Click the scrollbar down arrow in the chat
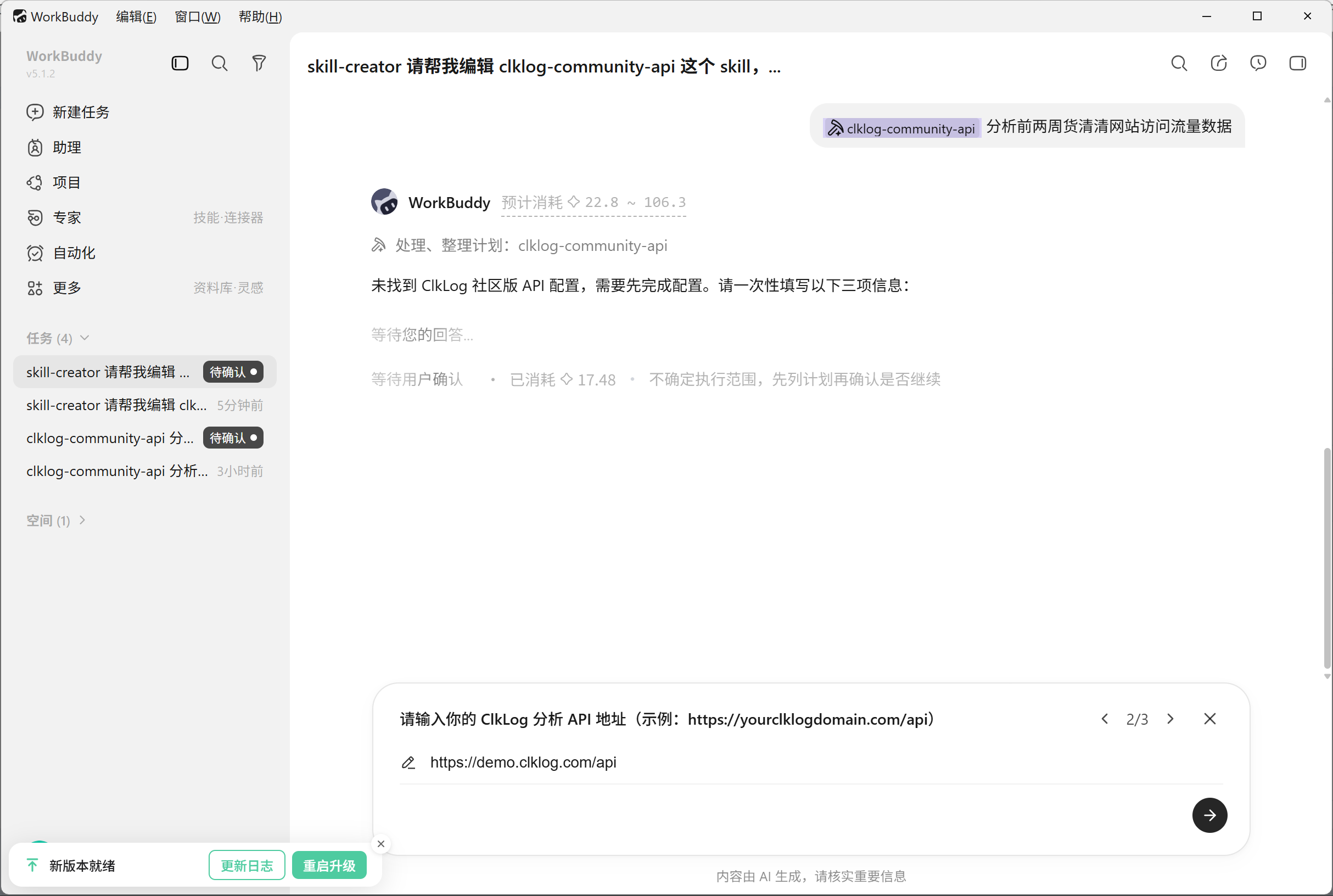1333x896 pixels. coord(1327,676)
